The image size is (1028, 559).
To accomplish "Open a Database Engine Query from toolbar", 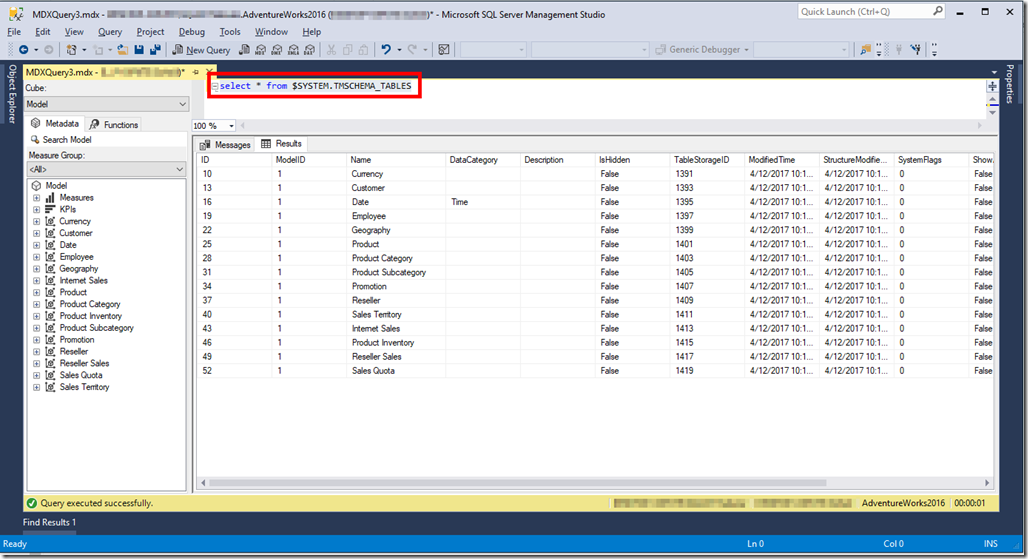I will point(245,50).
